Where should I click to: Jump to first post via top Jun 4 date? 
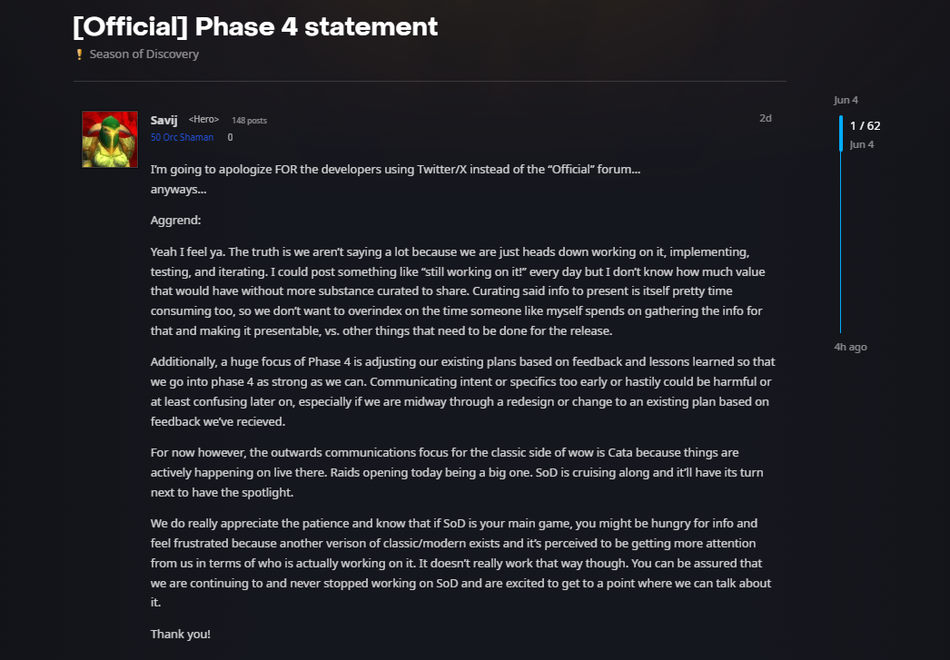pyautogui.click(x=846, y=100)
